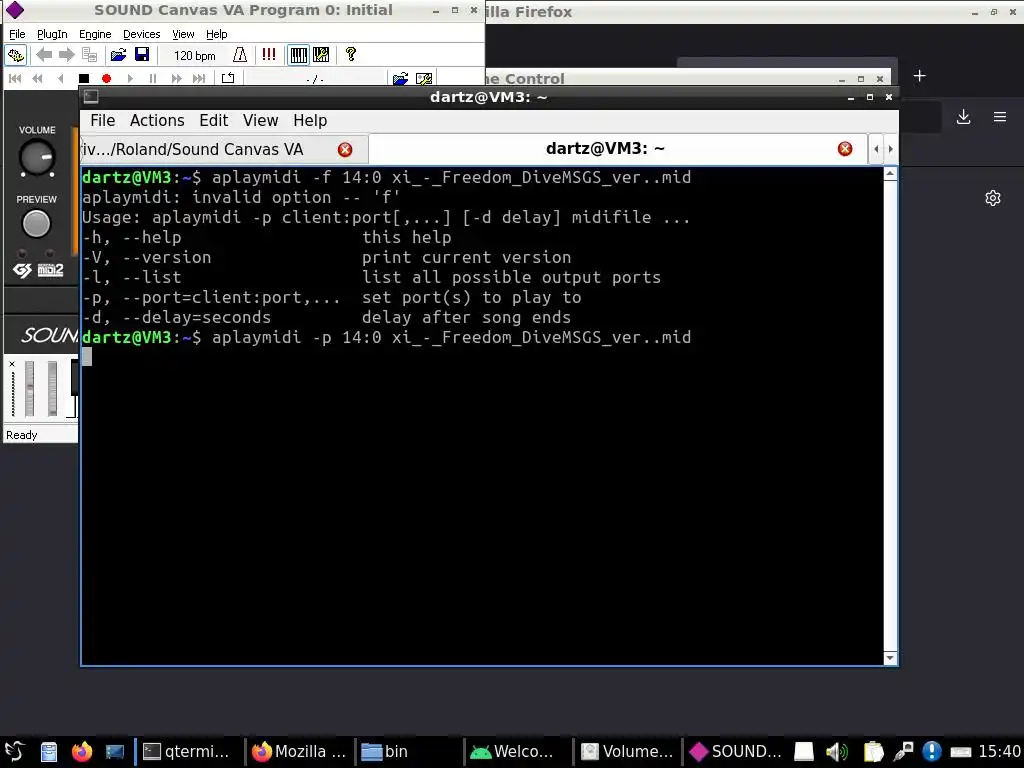Click the open MIDI file folder icon
This screenshot has width=1024, height=768.
(x=400, y=79)
